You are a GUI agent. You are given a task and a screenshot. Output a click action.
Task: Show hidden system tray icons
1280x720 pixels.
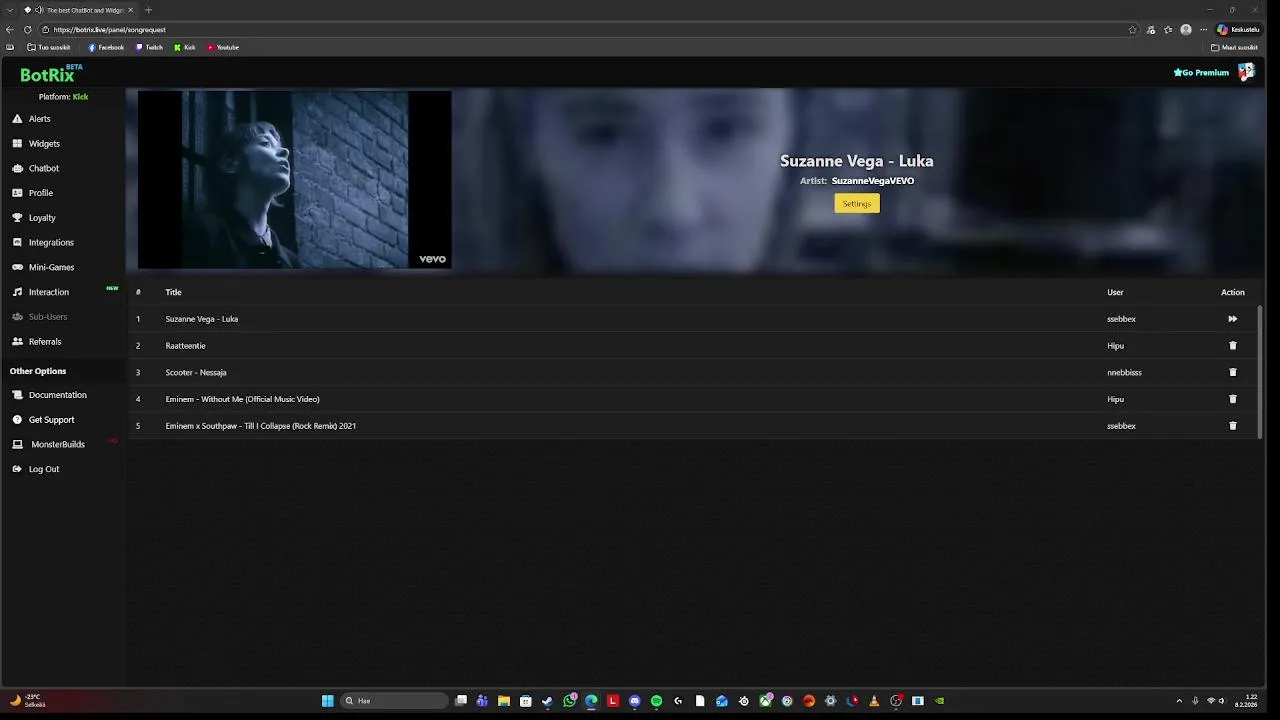coord(1179,701)
